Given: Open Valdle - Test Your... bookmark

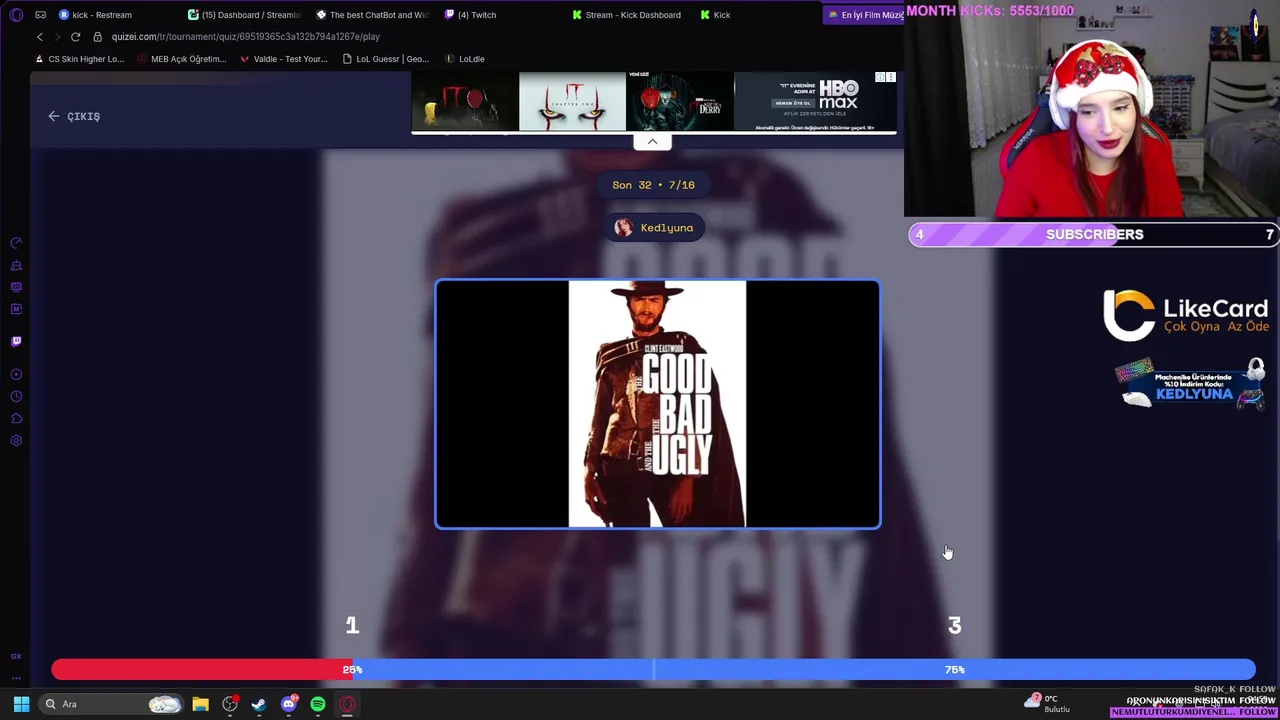Looking at the screenshot, I should coord(283,59).
